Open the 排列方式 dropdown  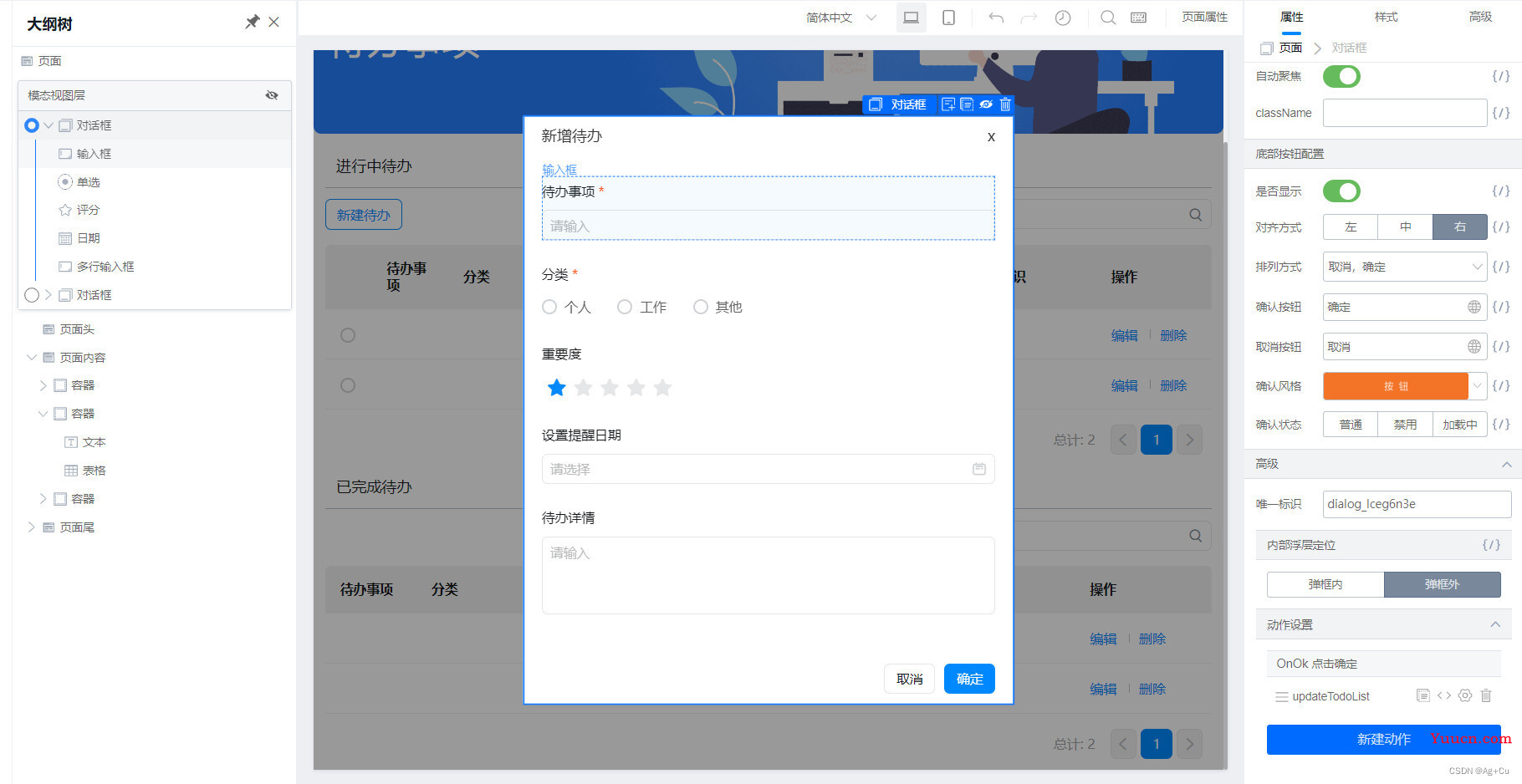tap(1404, 267)
